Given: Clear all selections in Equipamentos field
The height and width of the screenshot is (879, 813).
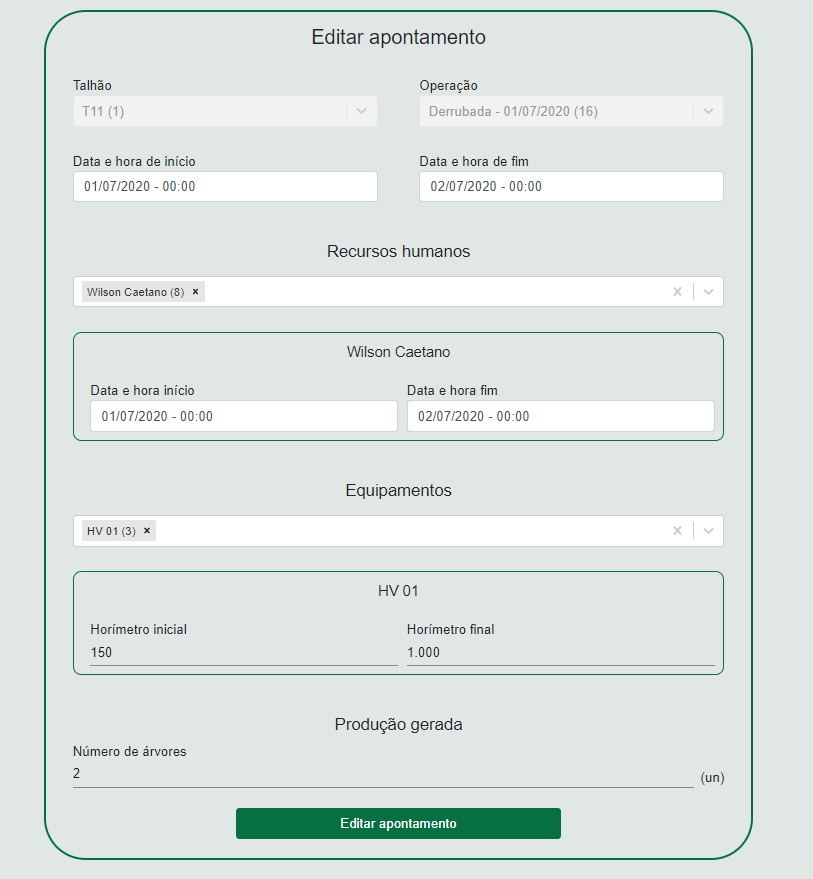Looking at the screenshot, I should pos(677,531).
